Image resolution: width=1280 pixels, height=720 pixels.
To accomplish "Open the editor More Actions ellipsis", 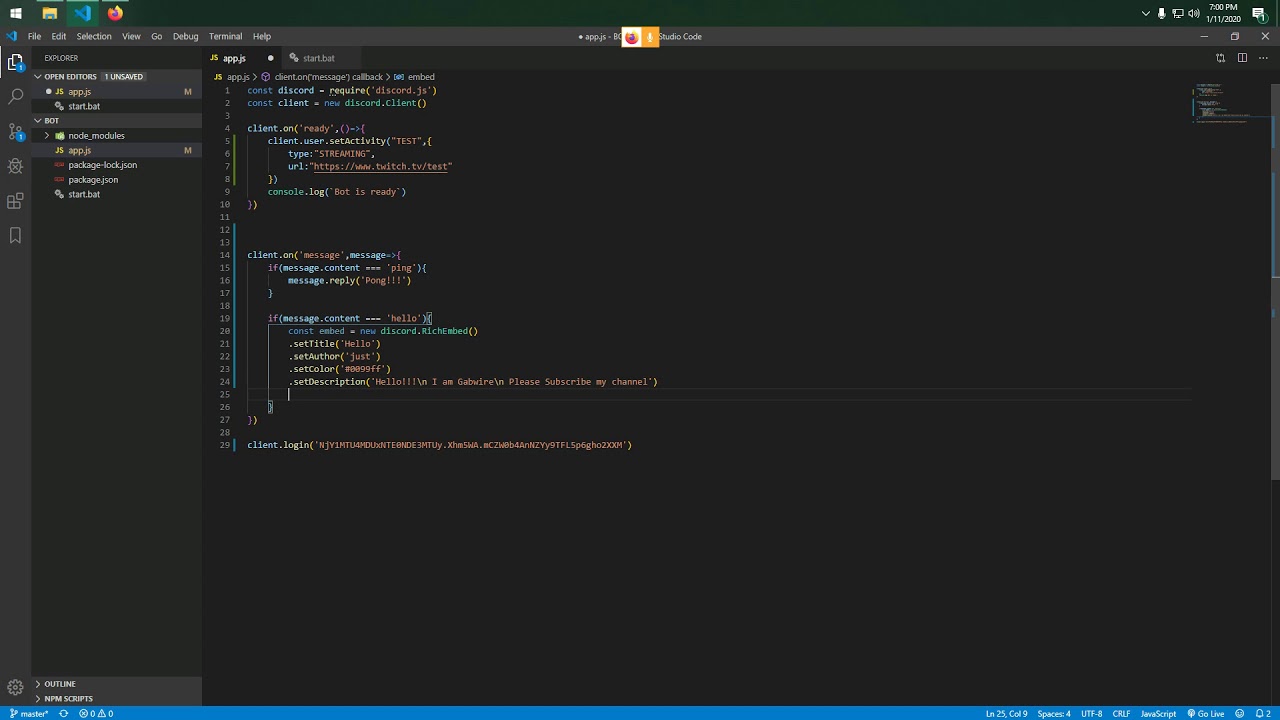I will pos(1263,58).
